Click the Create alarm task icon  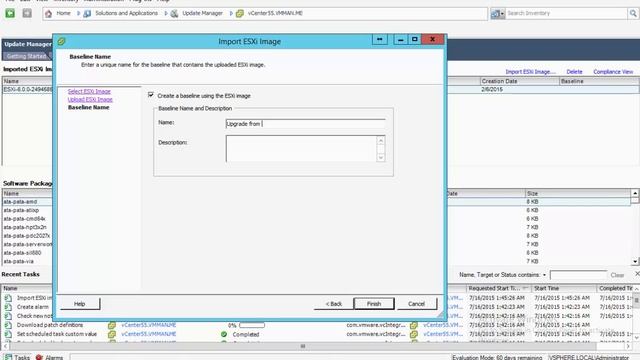(x=8, y=307)
